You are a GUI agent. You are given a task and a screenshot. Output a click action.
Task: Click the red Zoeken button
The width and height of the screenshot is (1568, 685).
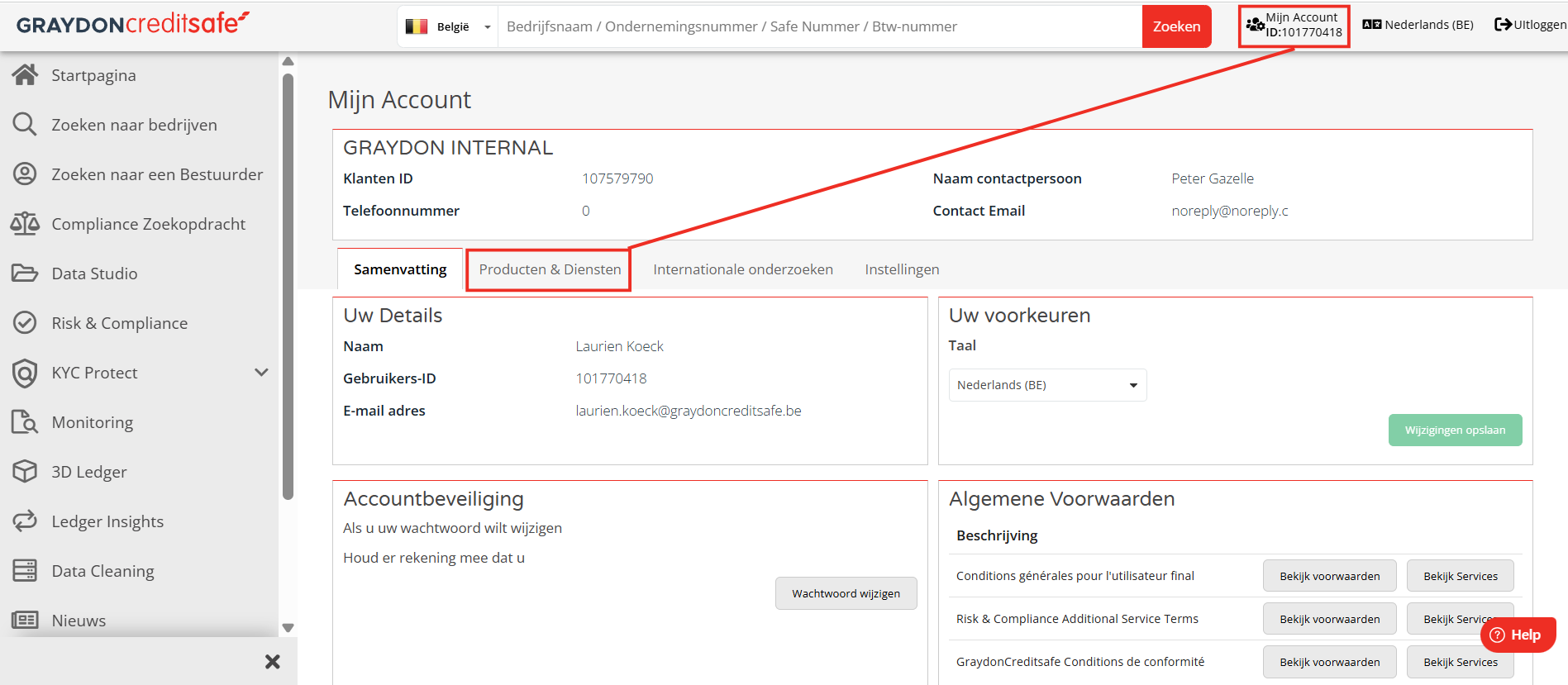click(1176, 26)
